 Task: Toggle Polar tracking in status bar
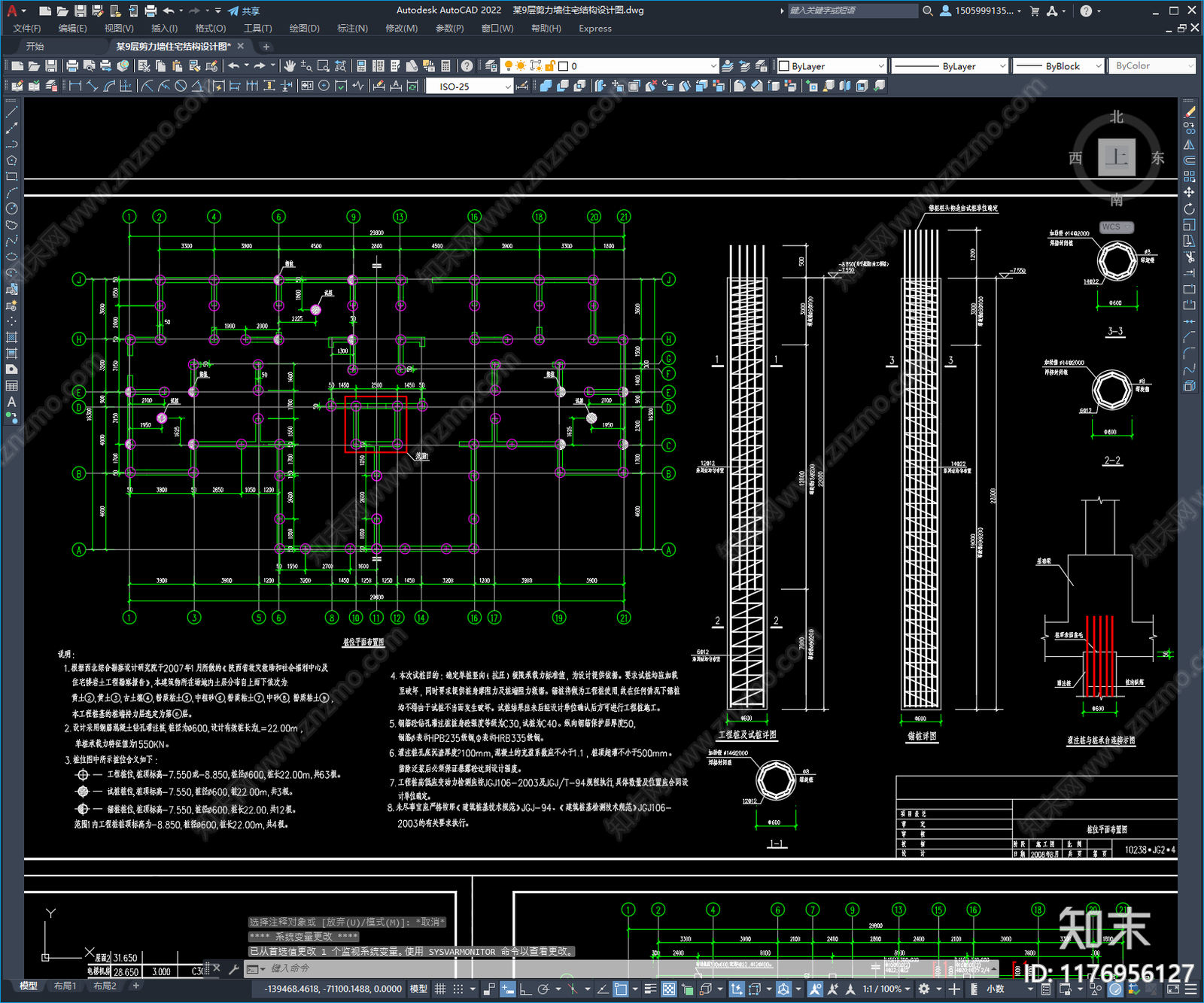543,989
